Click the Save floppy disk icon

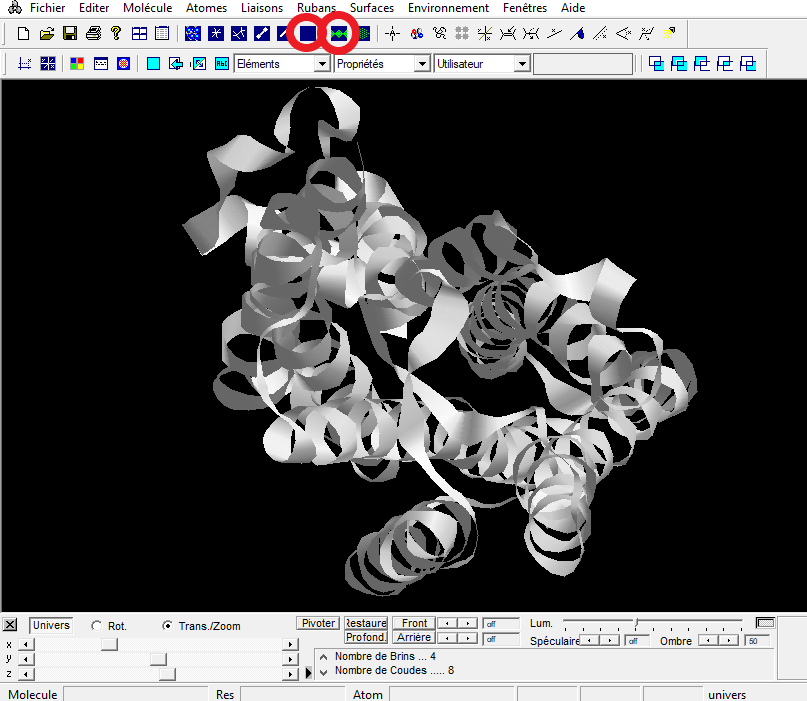(70, 33)
